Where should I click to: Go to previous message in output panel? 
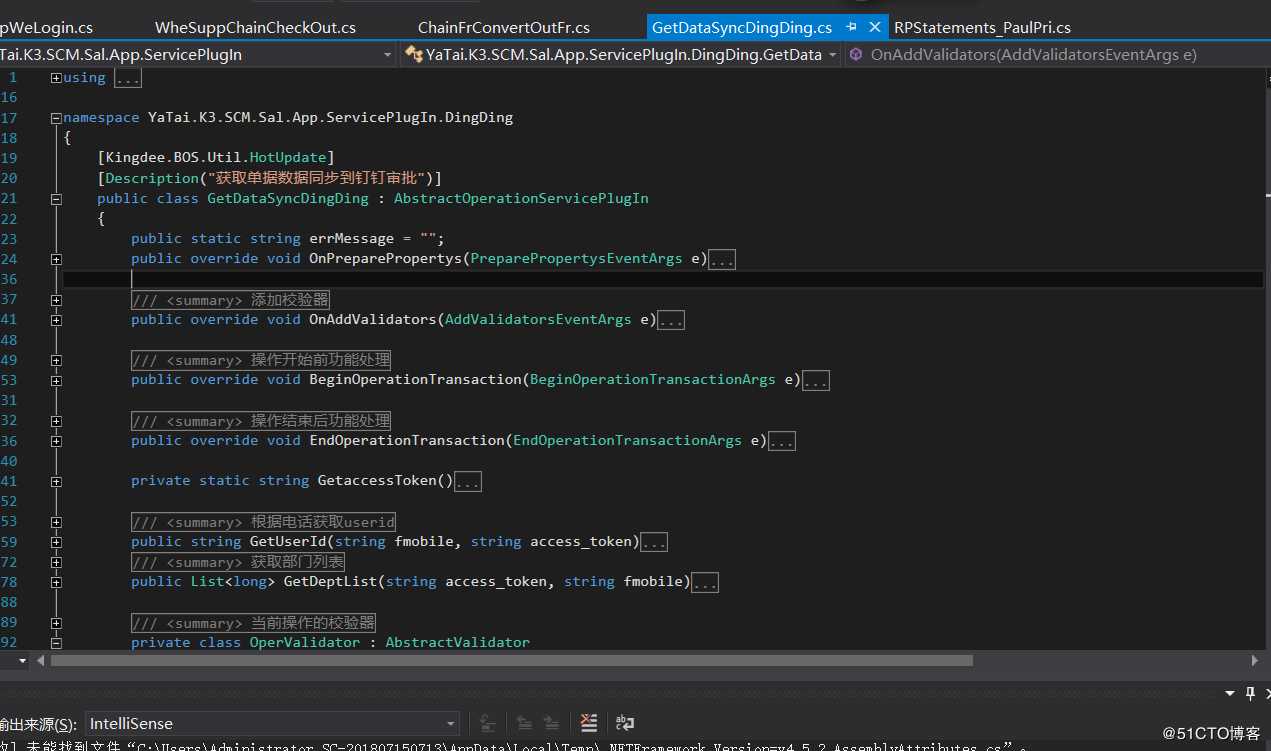[523, 723]
